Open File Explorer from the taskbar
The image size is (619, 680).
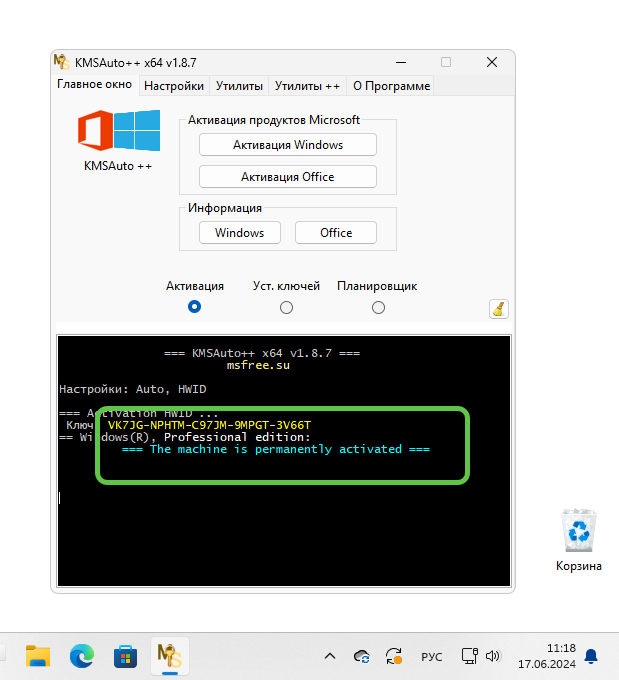pos(38,656)
